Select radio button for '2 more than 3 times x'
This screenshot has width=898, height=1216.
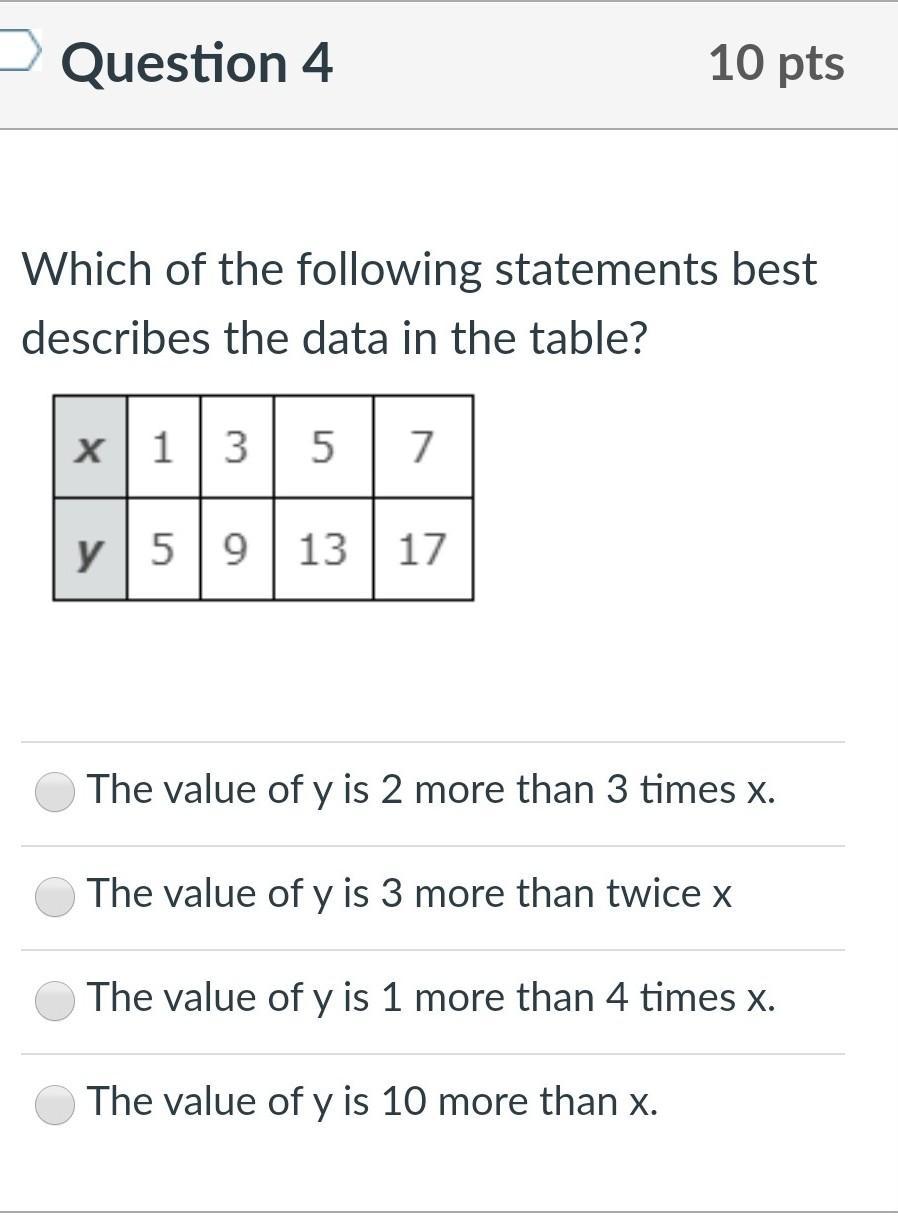coord(55,792)
